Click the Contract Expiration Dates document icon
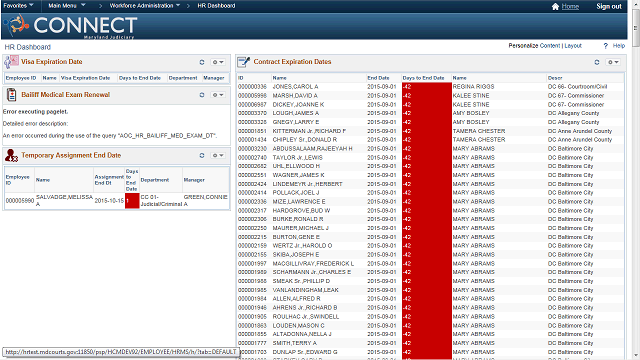Screen dimensions: 640x360 click(x=244, y=62)
